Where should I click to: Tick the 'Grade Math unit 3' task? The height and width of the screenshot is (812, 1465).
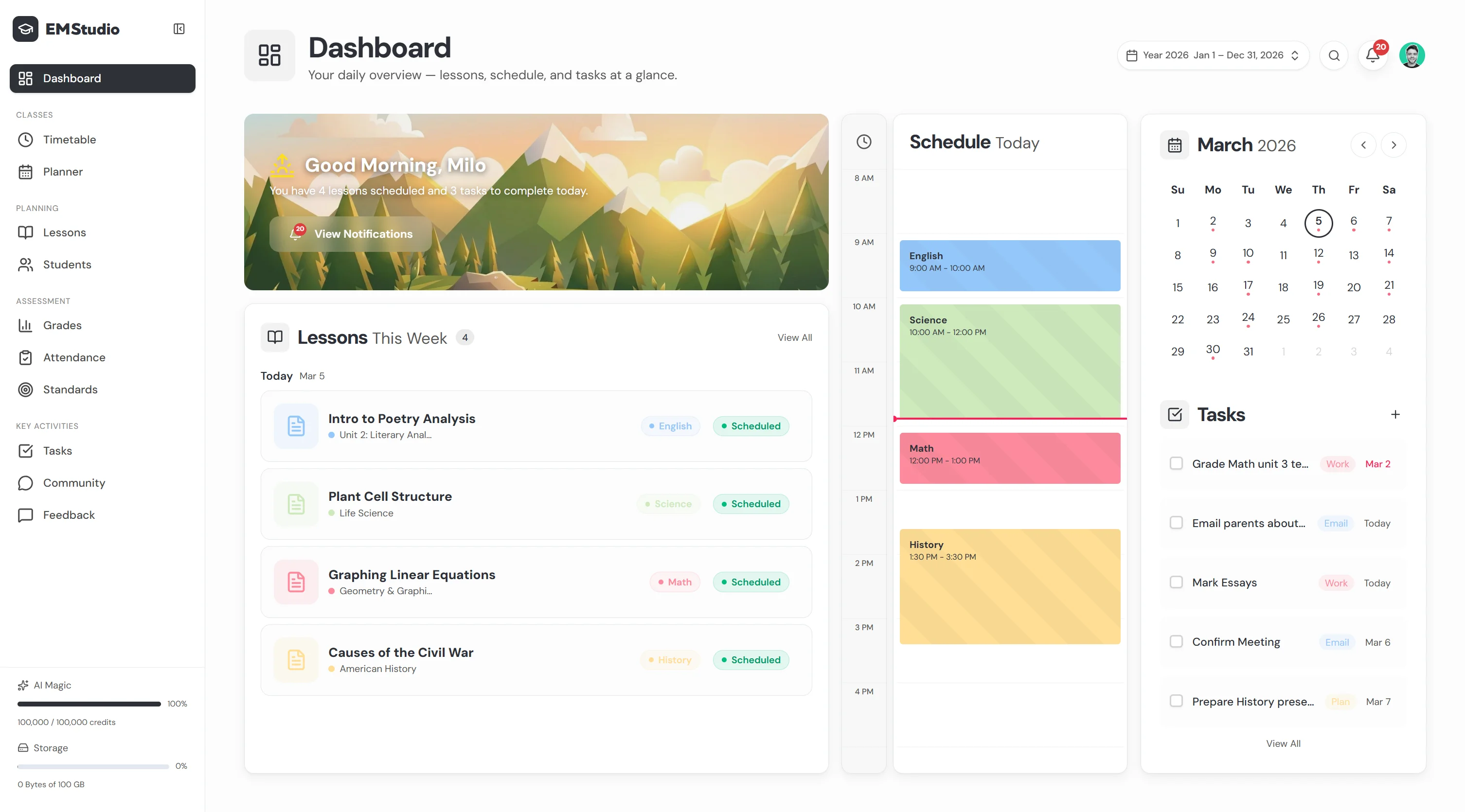1176,463
